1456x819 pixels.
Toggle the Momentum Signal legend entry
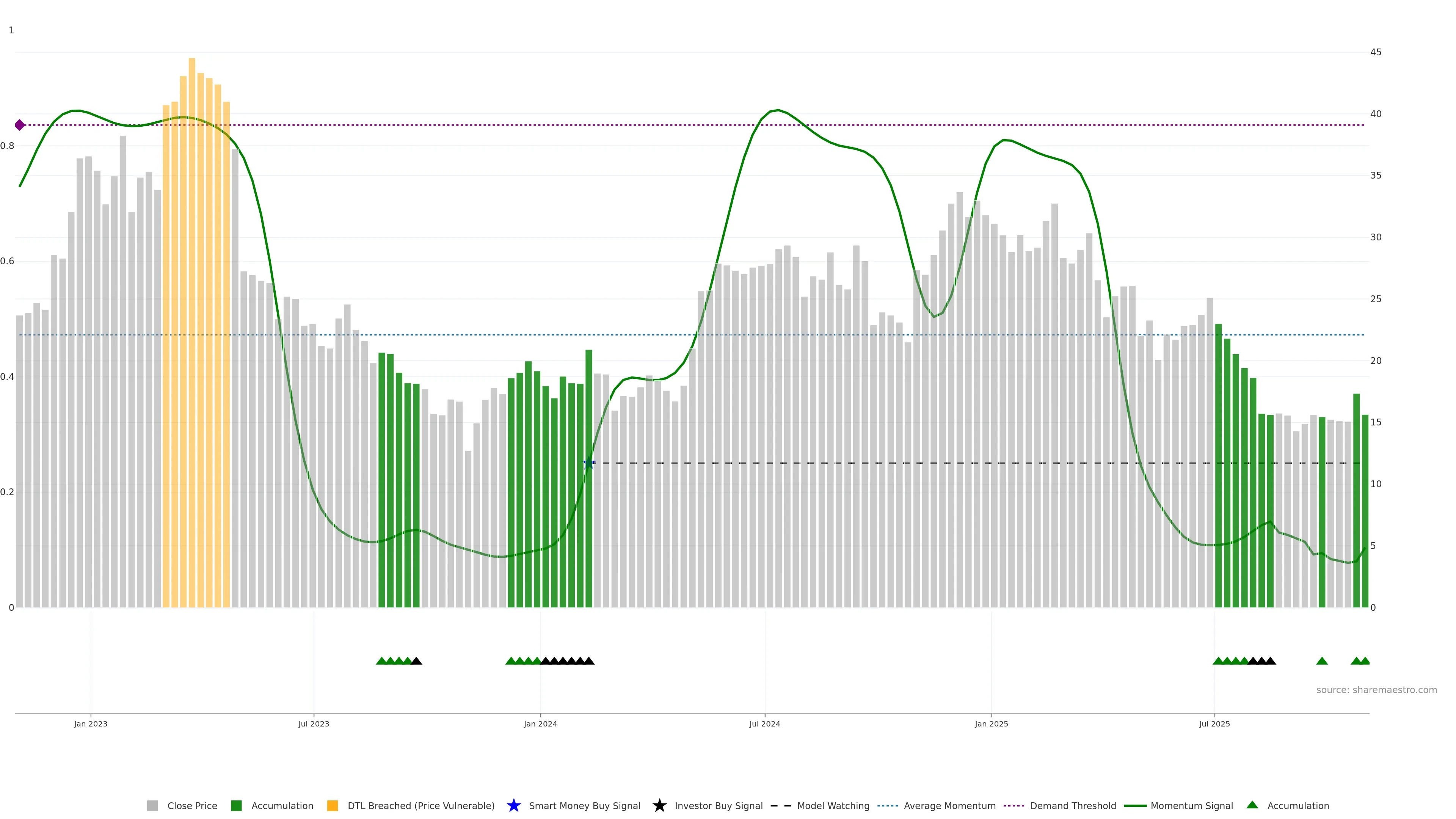(x=1191, y=805)
